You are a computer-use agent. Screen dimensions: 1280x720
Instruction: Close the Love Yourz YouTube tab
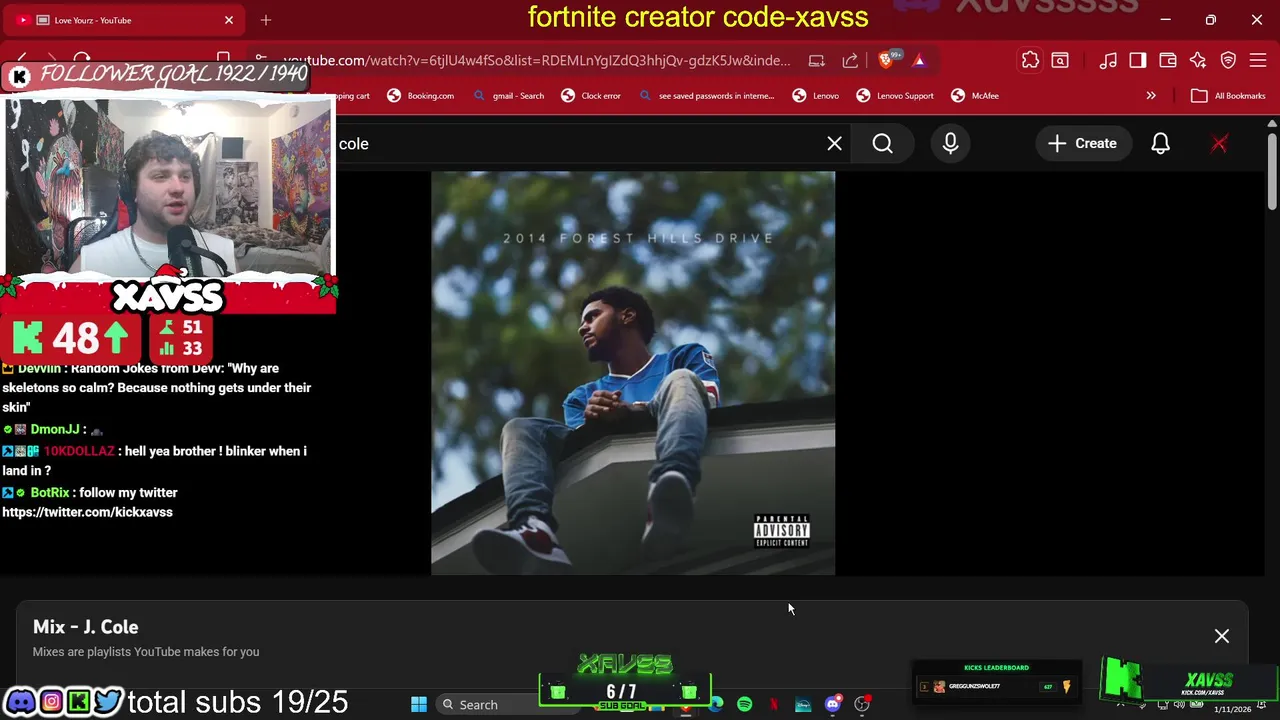[229, 20]
